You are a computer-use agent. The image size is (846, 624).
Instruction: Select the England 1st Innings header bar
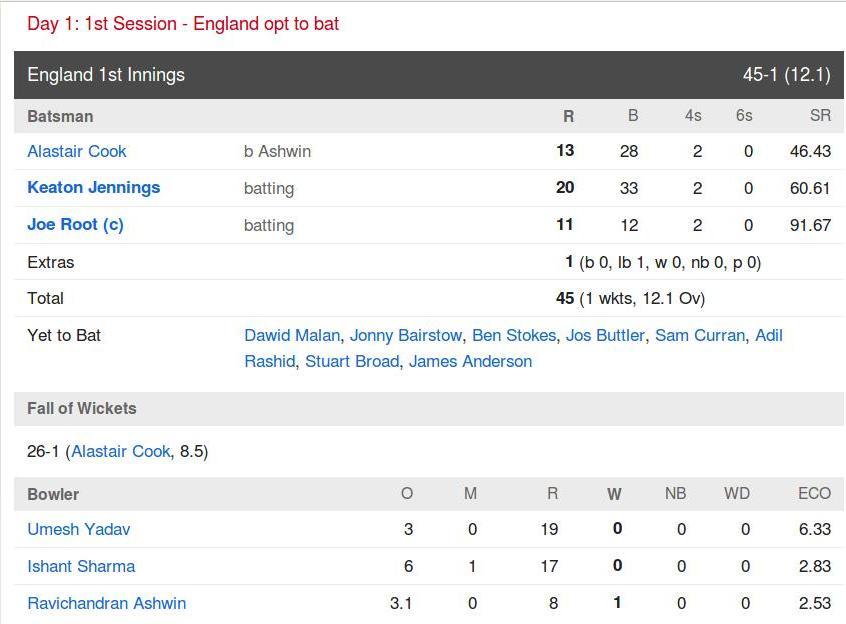429,75
